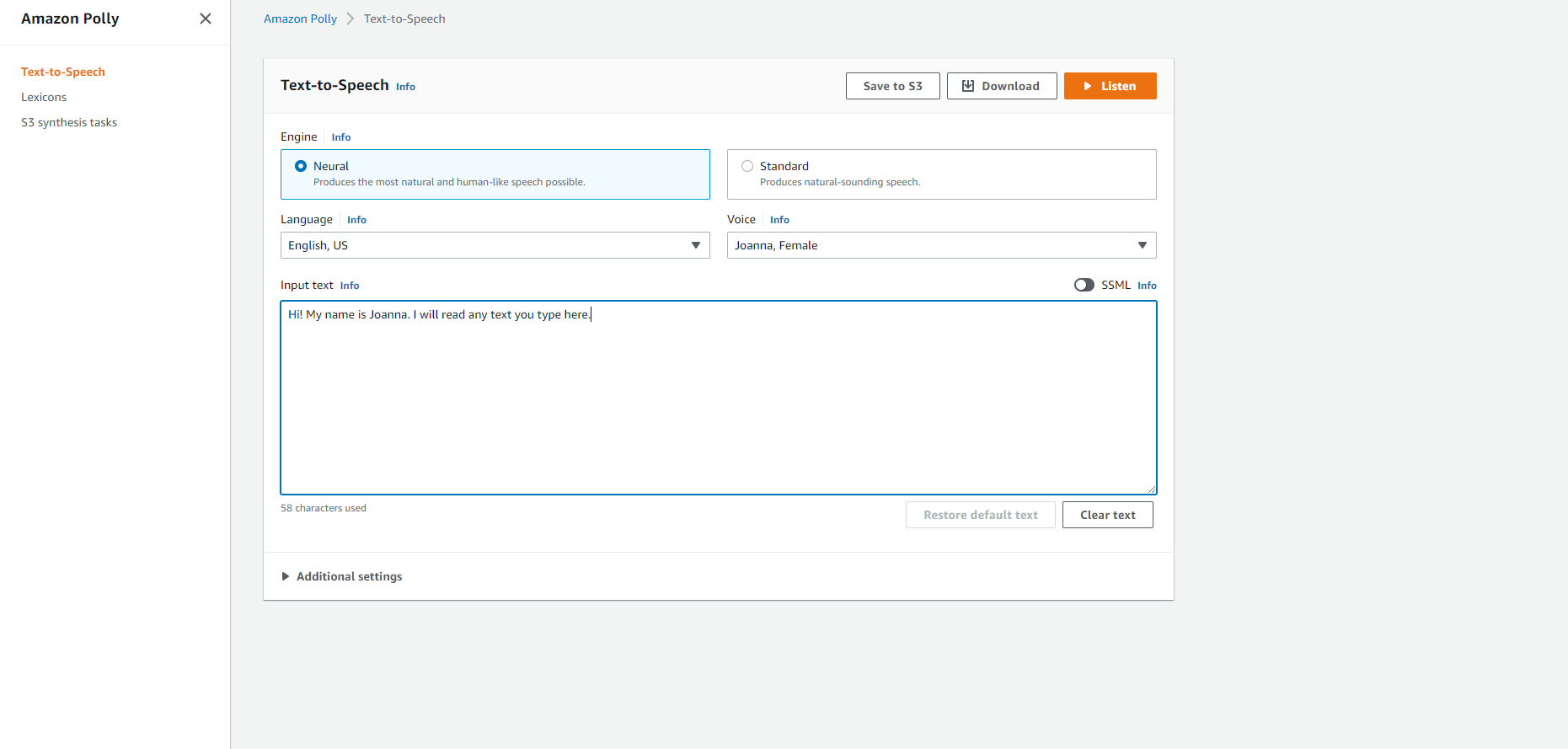The width and height of the screenshot is (1568, 749).
Task: Open Text-to-Speech in the sidebar
Action: click(63, 72)
